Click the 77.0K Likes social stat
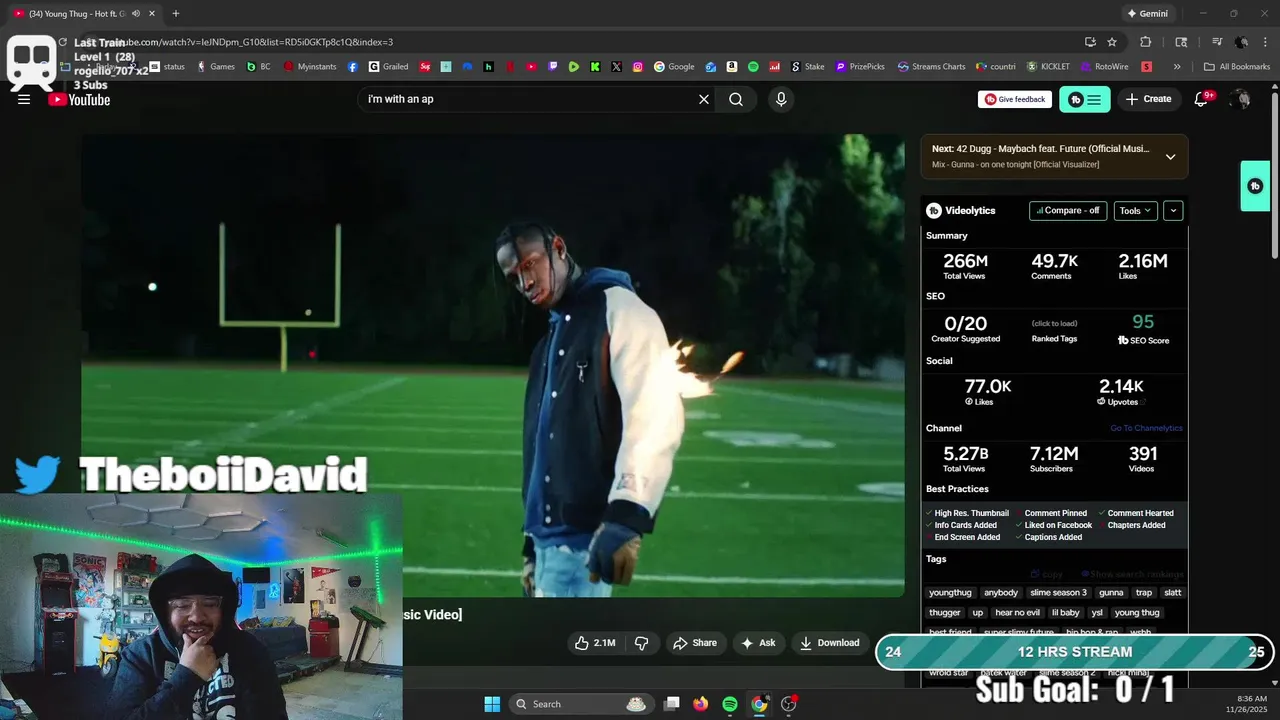Screen dimensions: 1280x720 (x=988, y=391)
